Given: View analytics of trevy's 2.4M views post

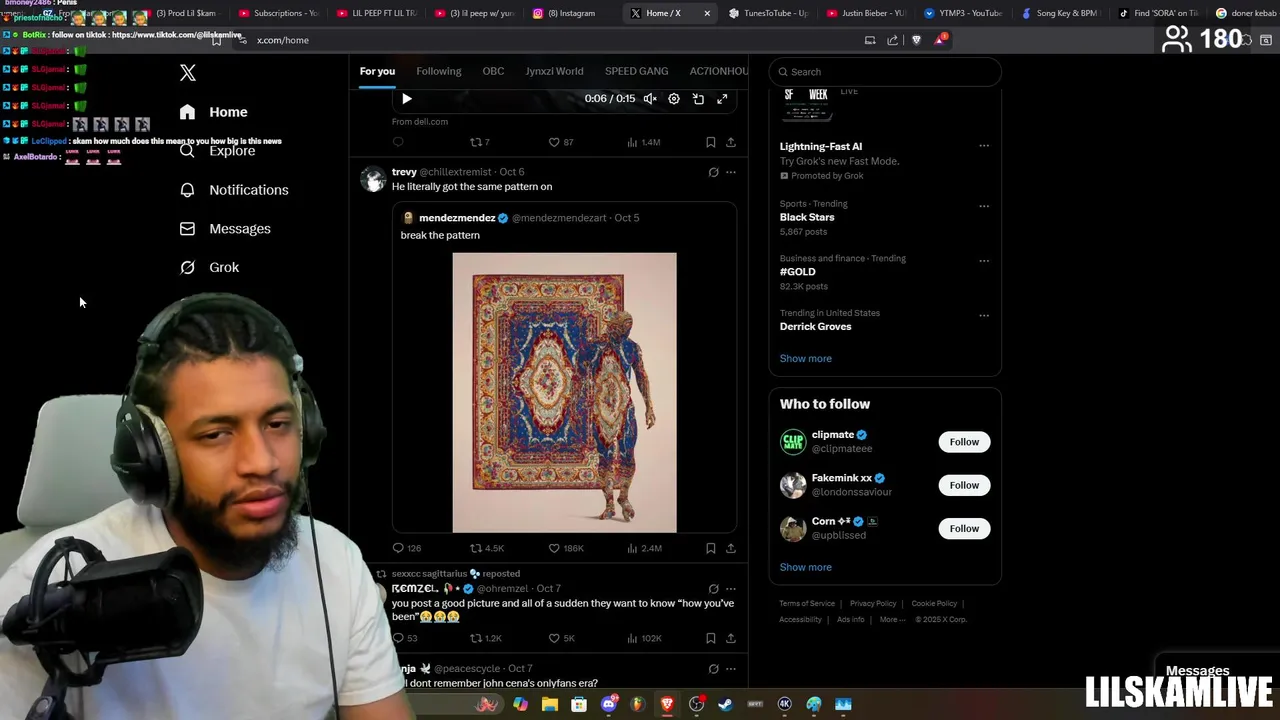Looking at the screenshot, I should 644,548.
